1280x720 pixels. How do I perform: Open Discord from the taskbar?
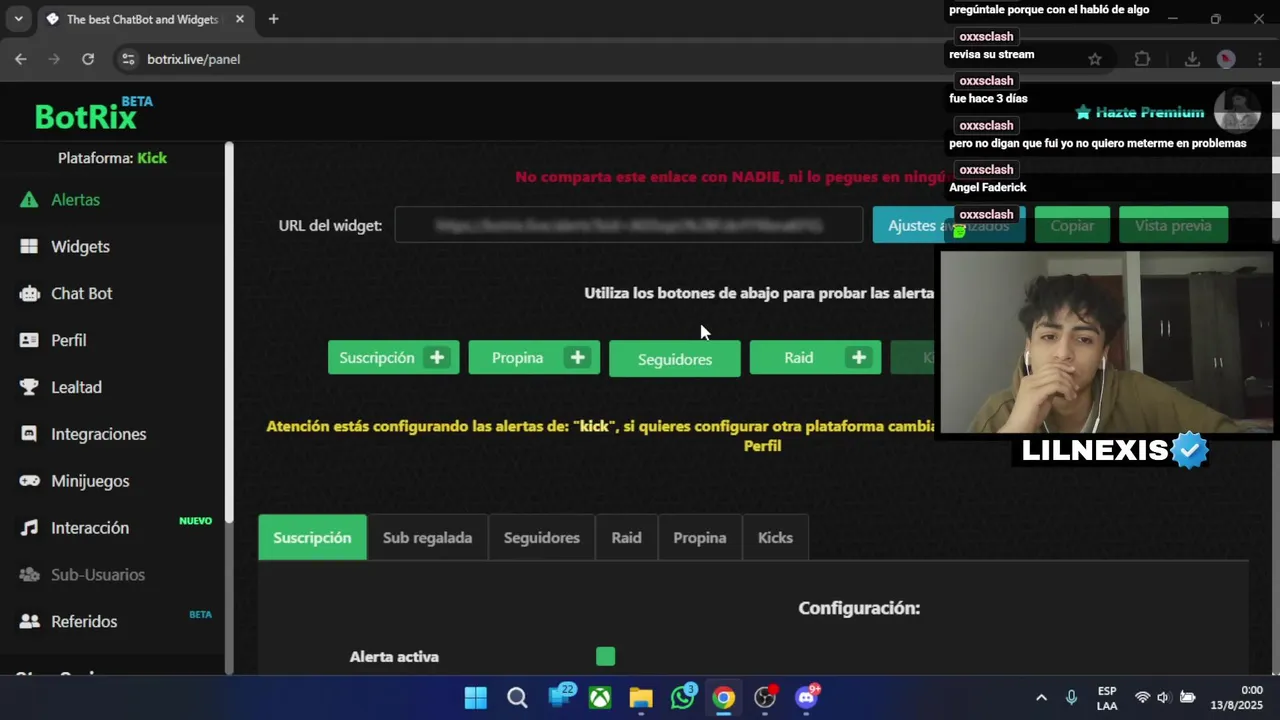pos(807,697)
